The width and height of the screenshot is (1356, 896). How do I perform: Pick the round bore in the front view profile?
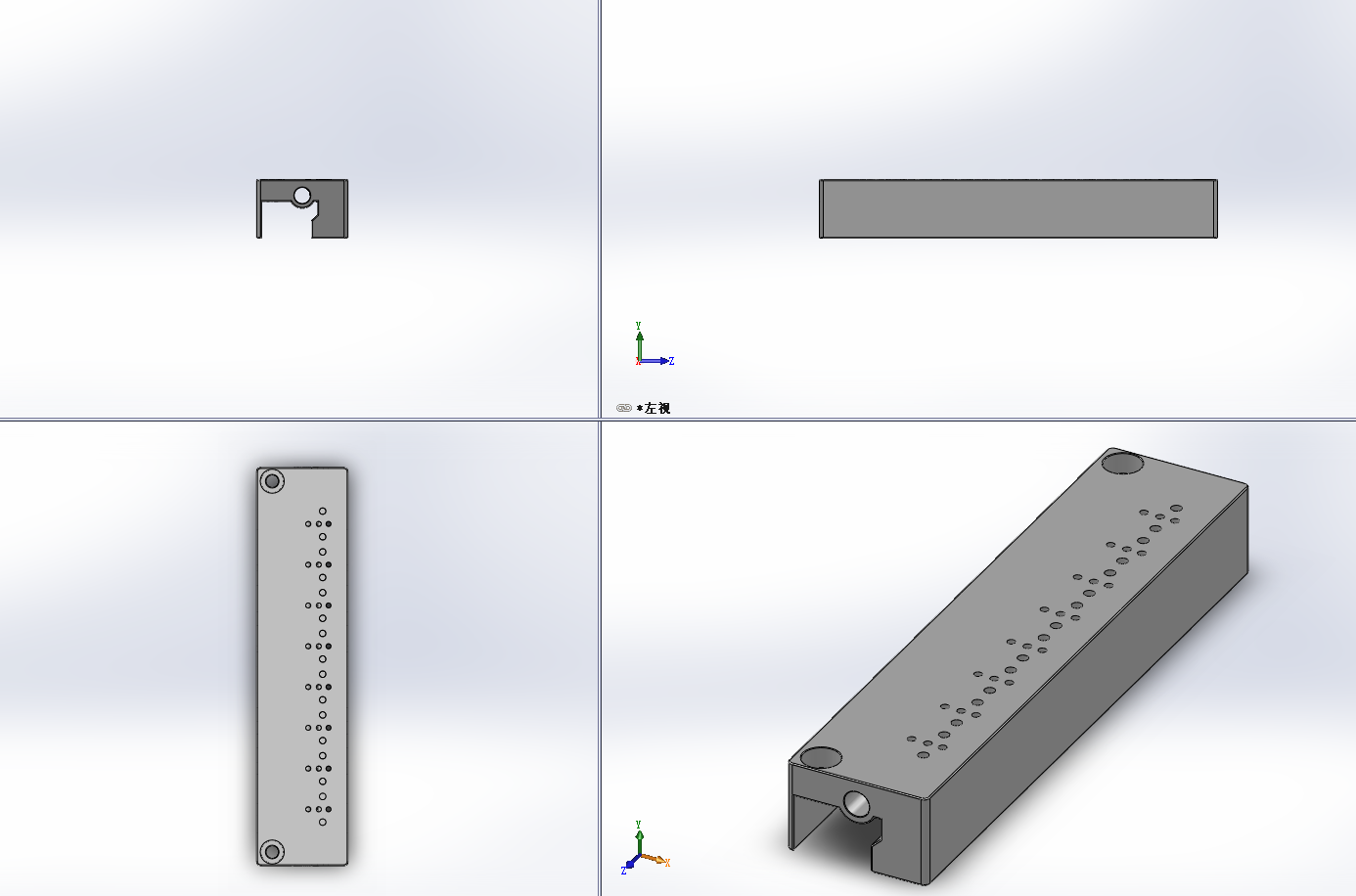(302, 196)
